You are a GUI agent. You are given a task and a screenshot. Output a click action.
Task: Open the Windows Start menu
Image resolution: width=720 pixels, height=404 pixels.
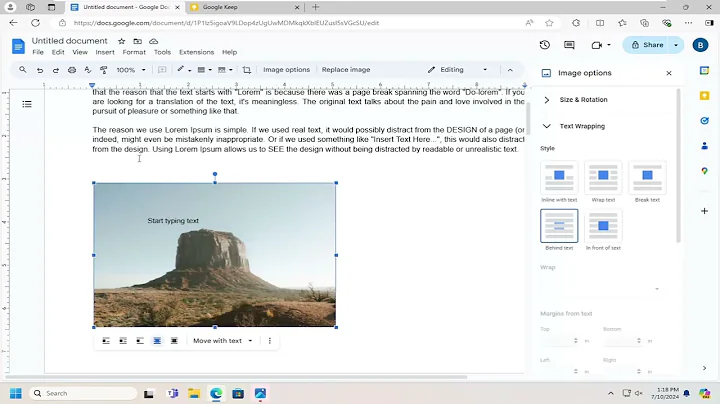coord(16,393)
